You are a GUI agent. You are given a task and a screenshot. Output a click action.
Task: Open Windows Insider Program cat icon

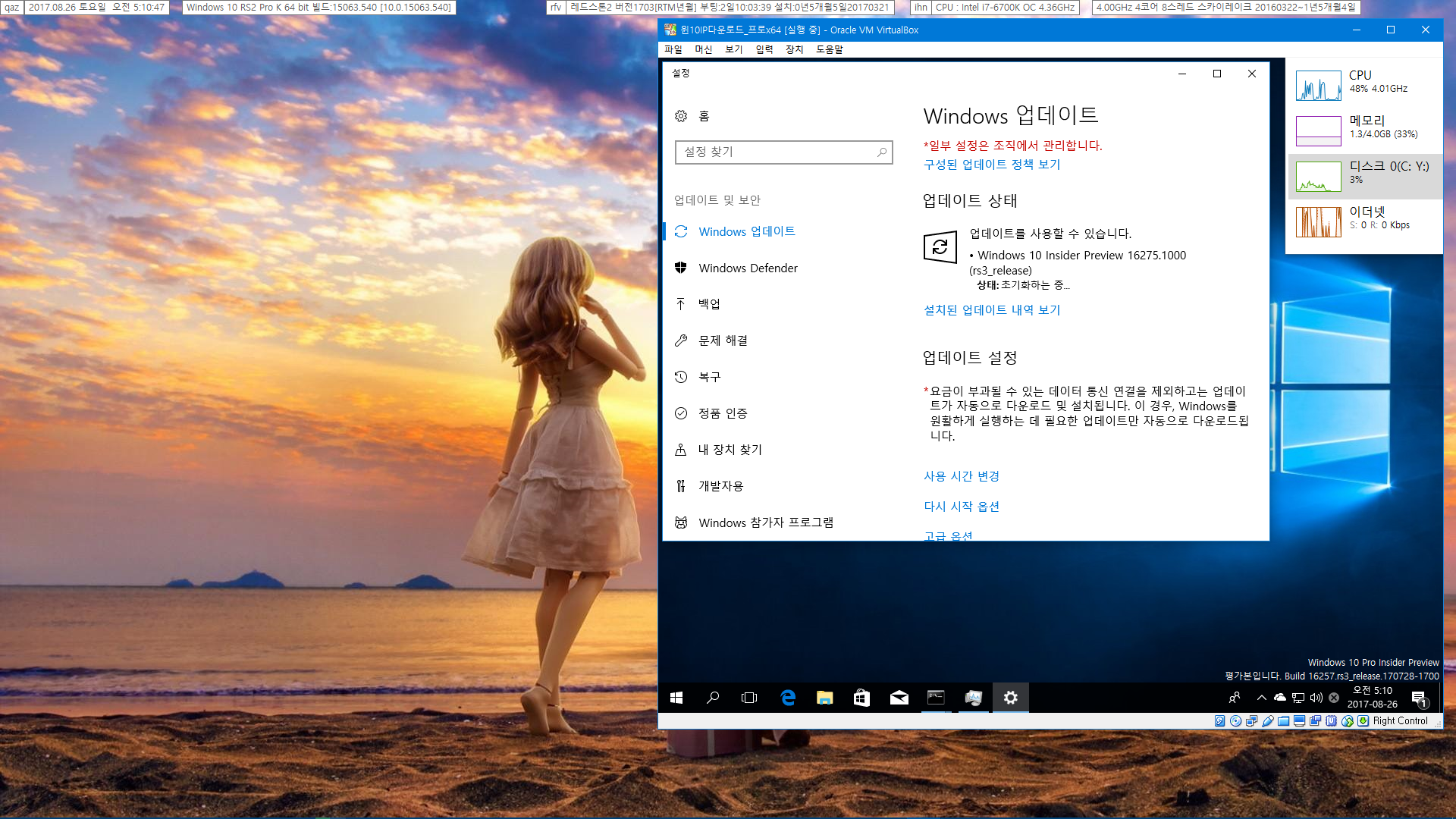tap(681, 522)
